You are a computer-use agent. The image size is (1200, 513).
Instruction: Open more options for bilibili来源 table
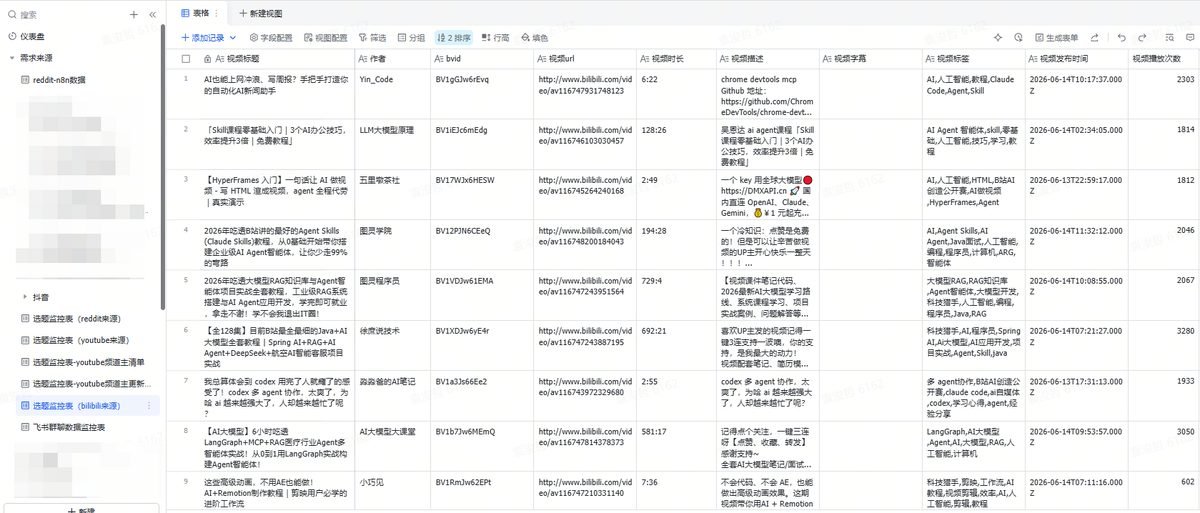(x=151, y=406)
